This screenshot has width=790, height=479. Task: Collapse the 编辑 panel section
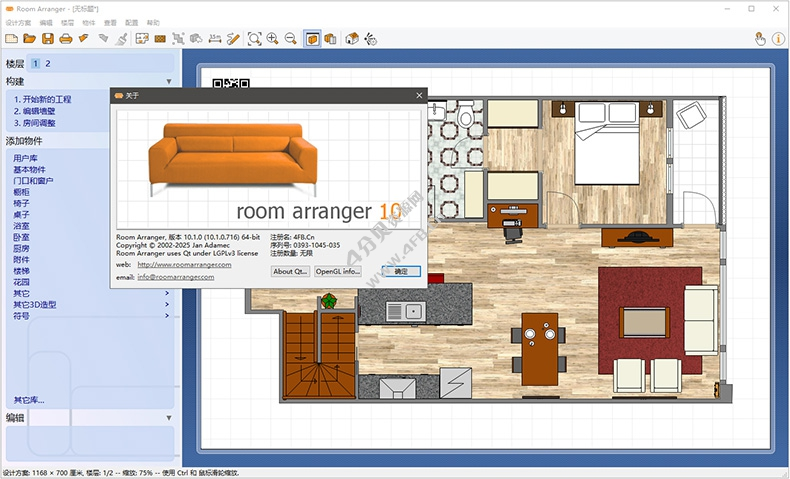(169, 418)
